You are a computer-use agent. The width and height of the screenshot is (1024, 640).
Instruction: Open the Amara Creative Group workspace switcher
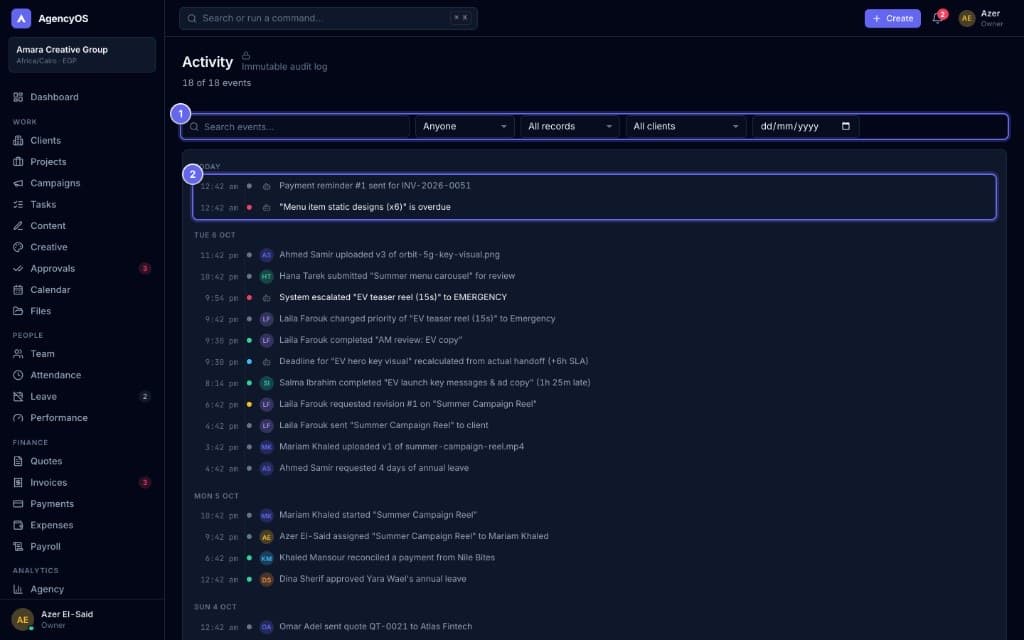coord(82,54)
